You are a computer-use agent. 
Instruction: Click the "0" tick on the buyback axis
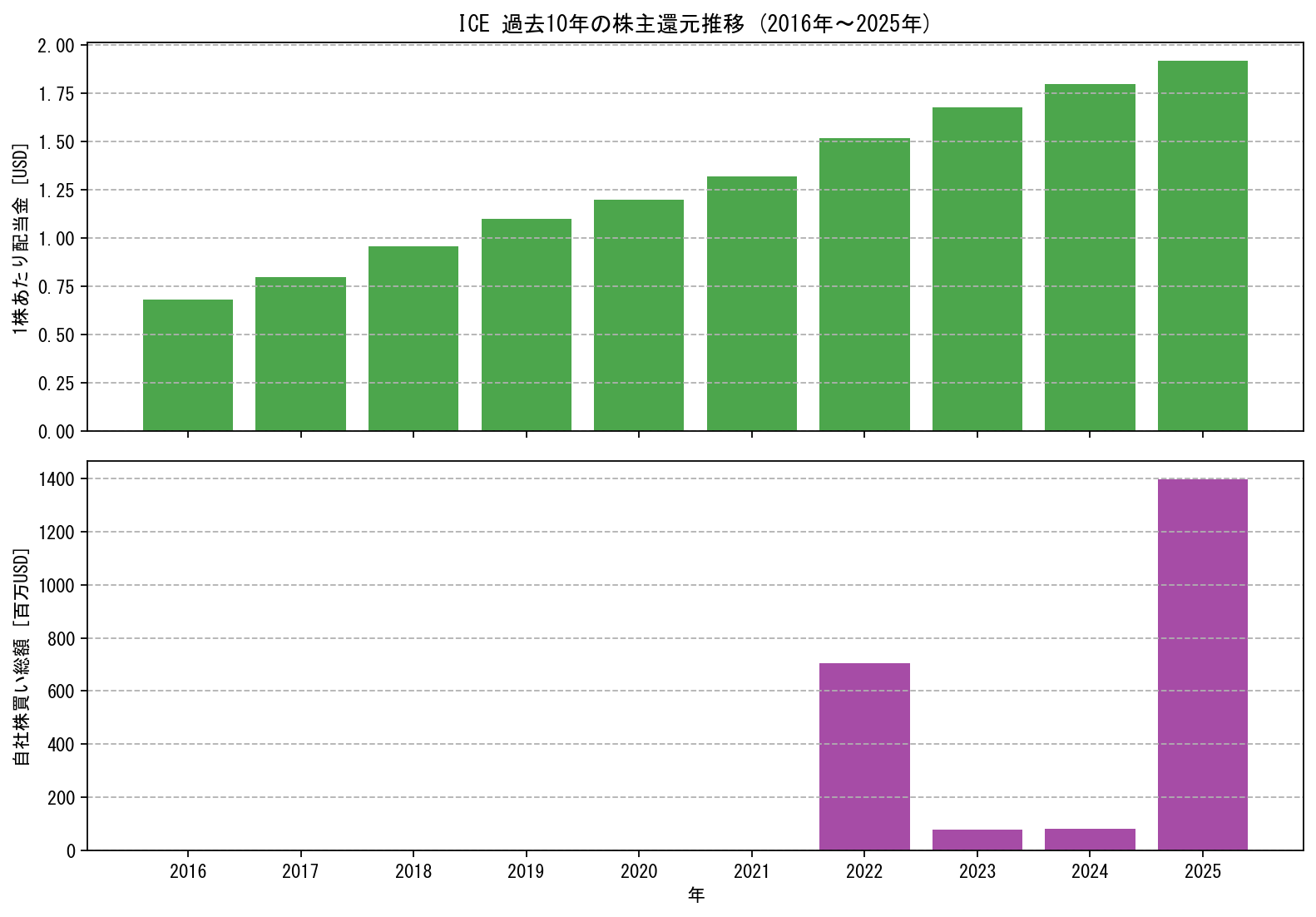pos(71,851)
